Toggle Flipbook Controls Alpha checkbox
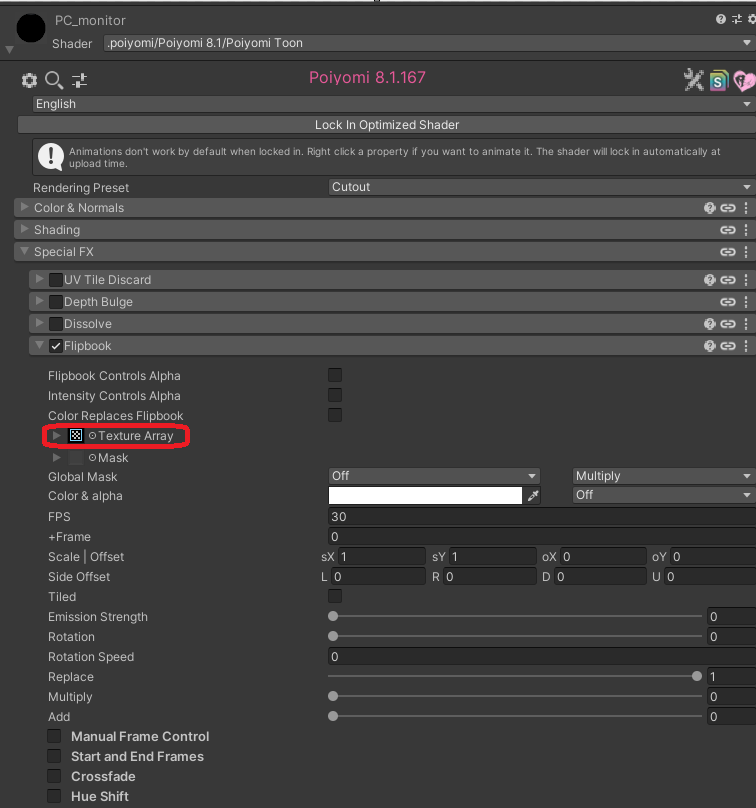 coord(335,375)
